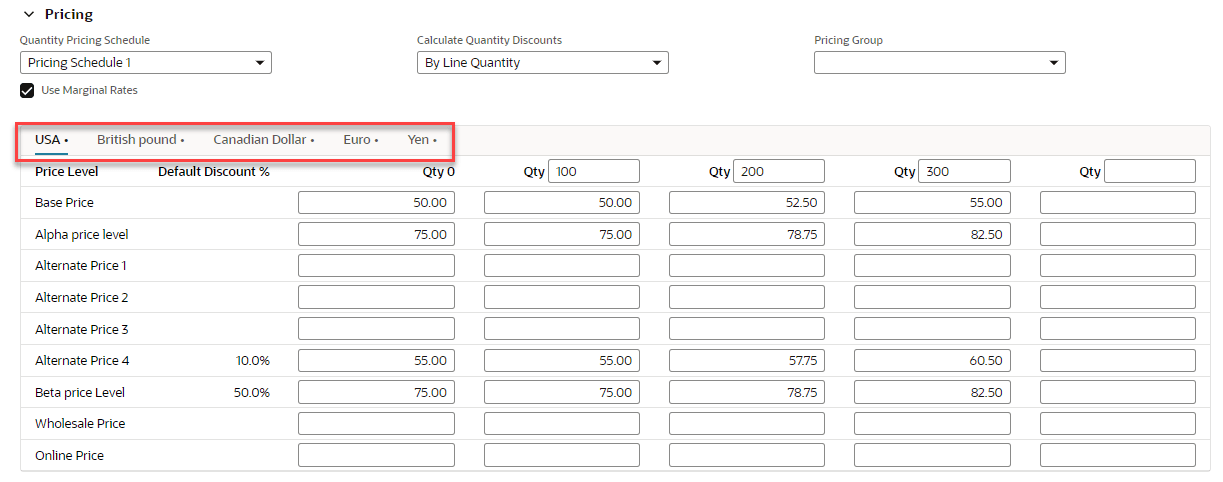
Task: Click Online Price last column field
Action: [x=1118, y=456]
